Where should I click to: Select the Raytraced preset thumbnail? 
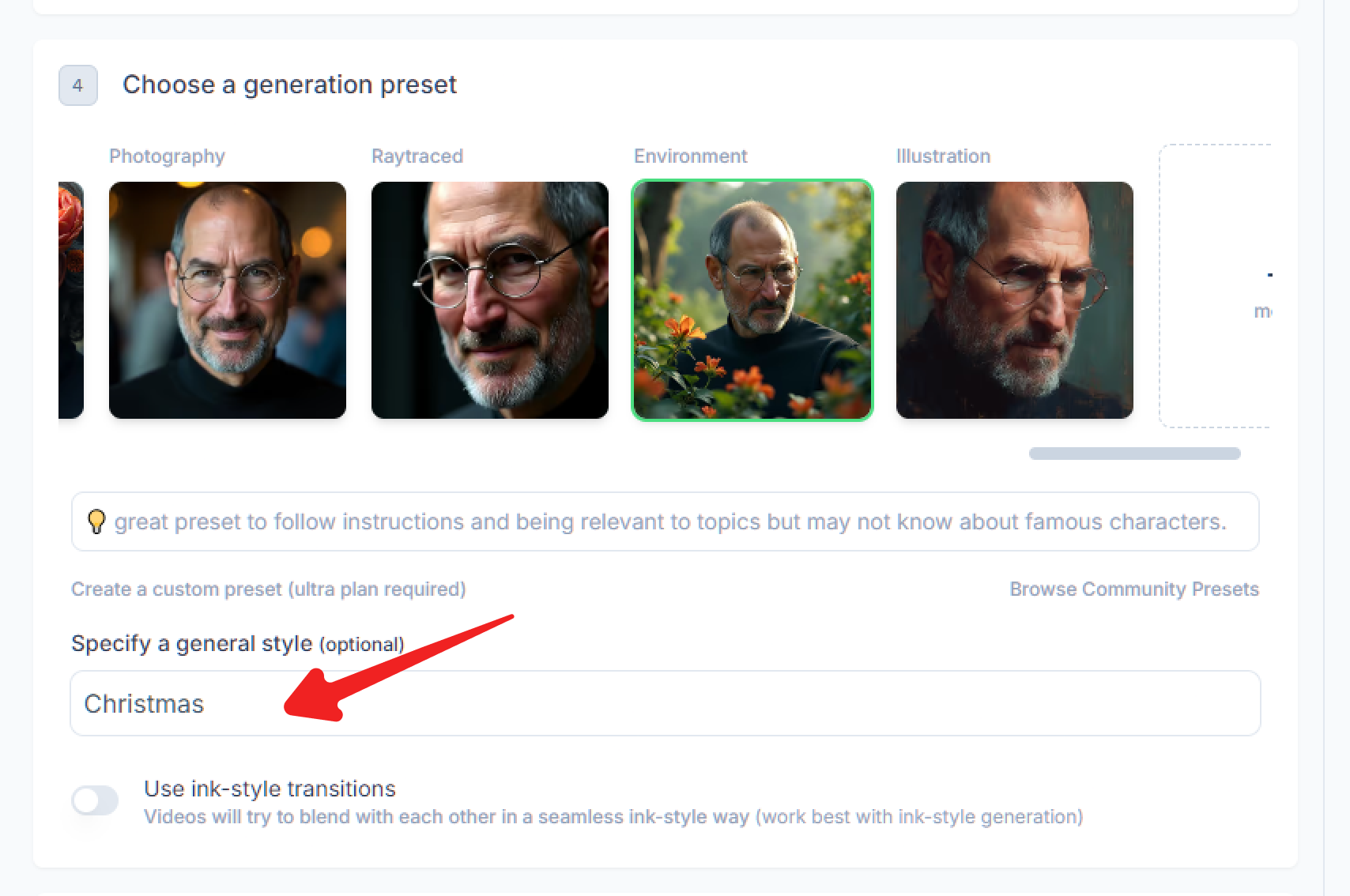(x=489, y=300)
